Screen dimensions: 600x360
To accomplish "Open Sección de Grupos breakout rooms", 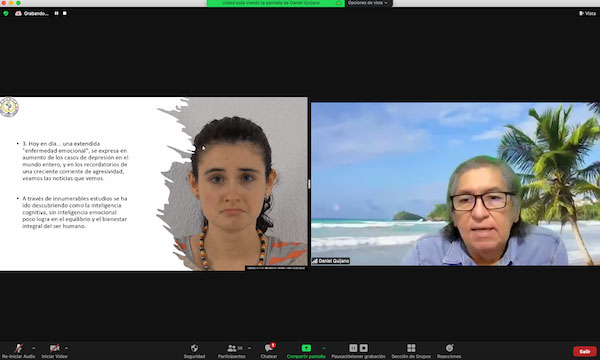I will coord(411,348).
